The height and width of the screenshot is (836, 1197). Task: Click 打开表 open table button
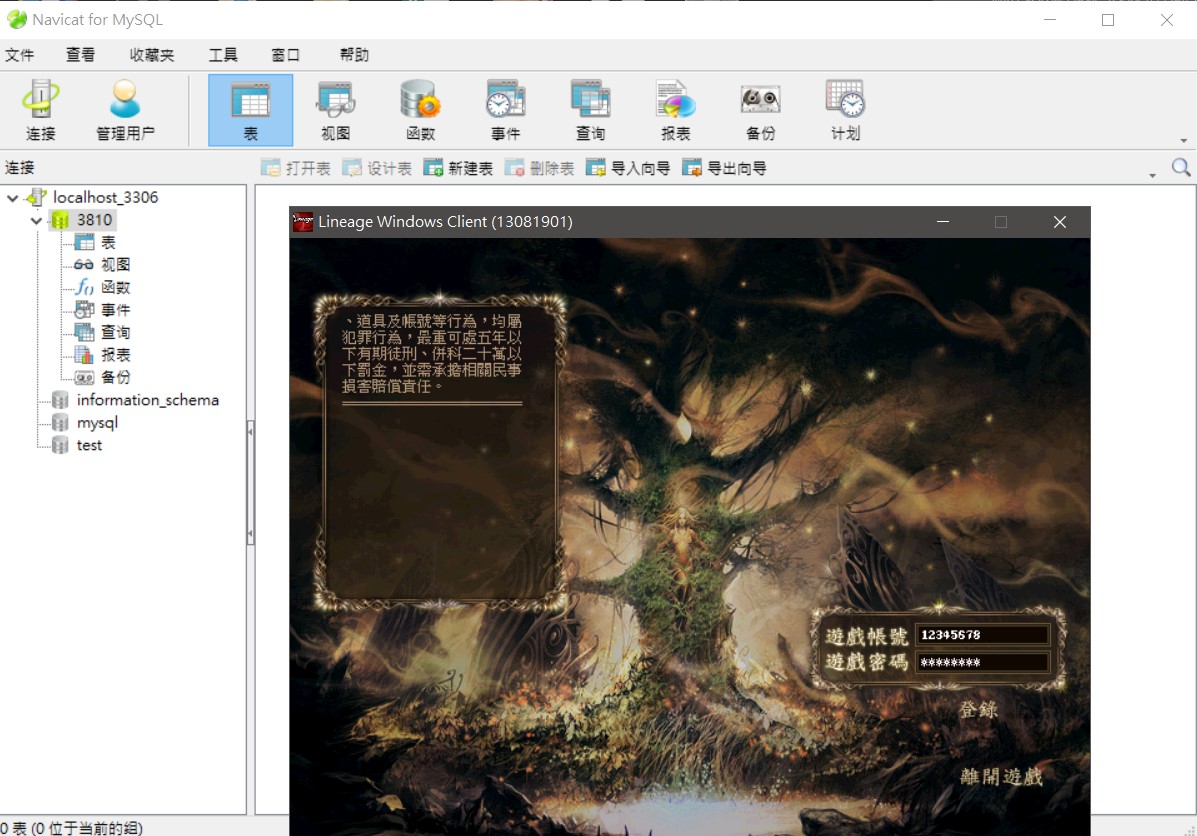pyautogui.click(x=295, y=168)
